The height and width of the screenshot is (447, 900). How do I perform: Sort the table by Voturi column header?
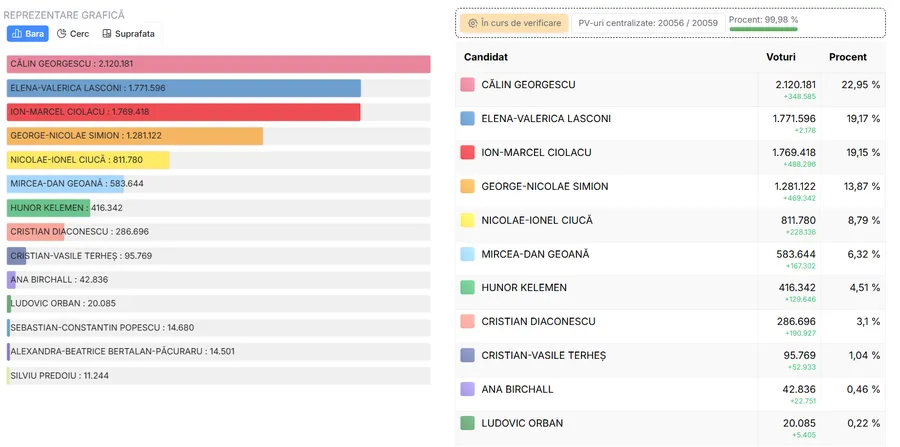(x=781, y=57)
